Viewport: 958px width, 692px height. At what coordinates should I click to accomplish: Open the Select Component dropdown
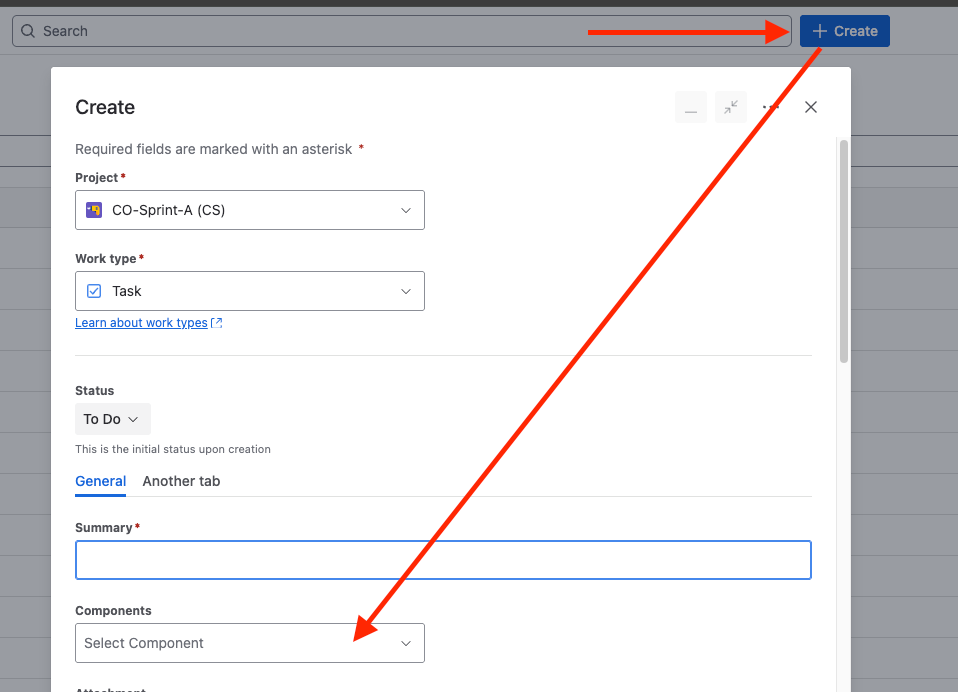point(250,643)
